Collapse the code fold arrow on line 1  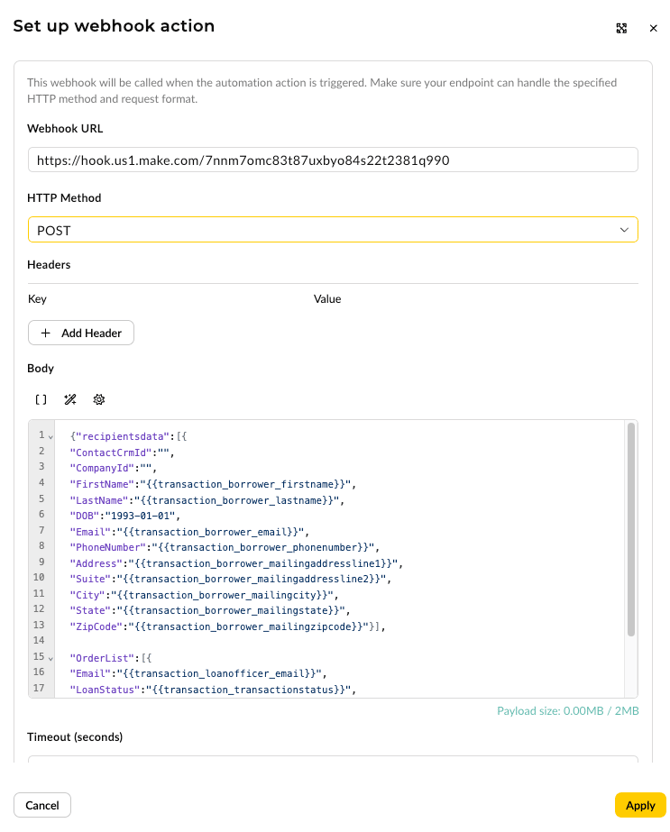(x=51, y=437)
